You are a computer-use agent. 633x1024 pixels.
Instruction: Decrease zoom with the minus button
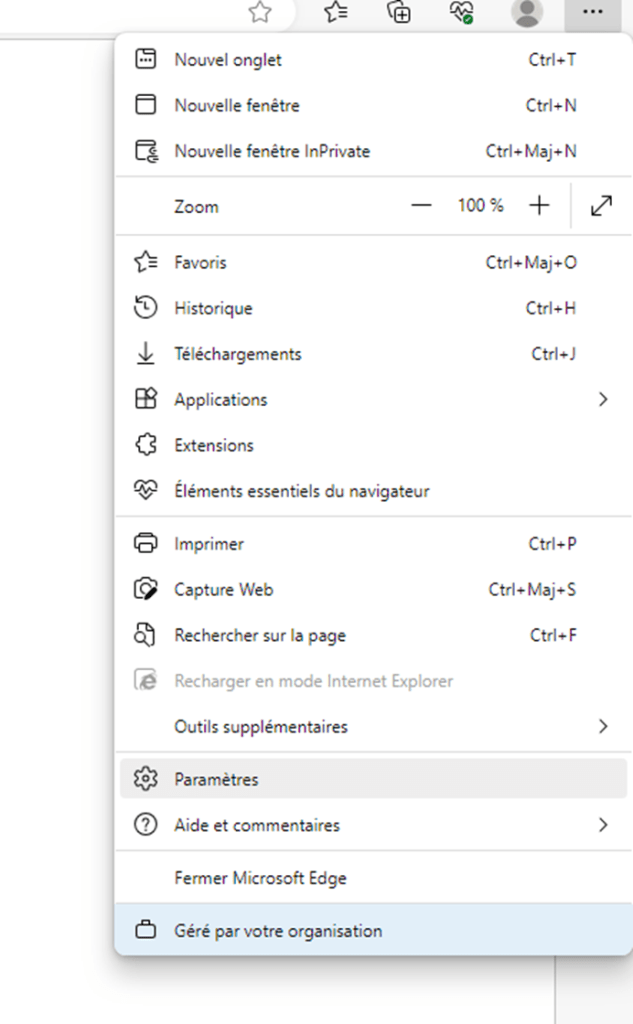[421, 206]
